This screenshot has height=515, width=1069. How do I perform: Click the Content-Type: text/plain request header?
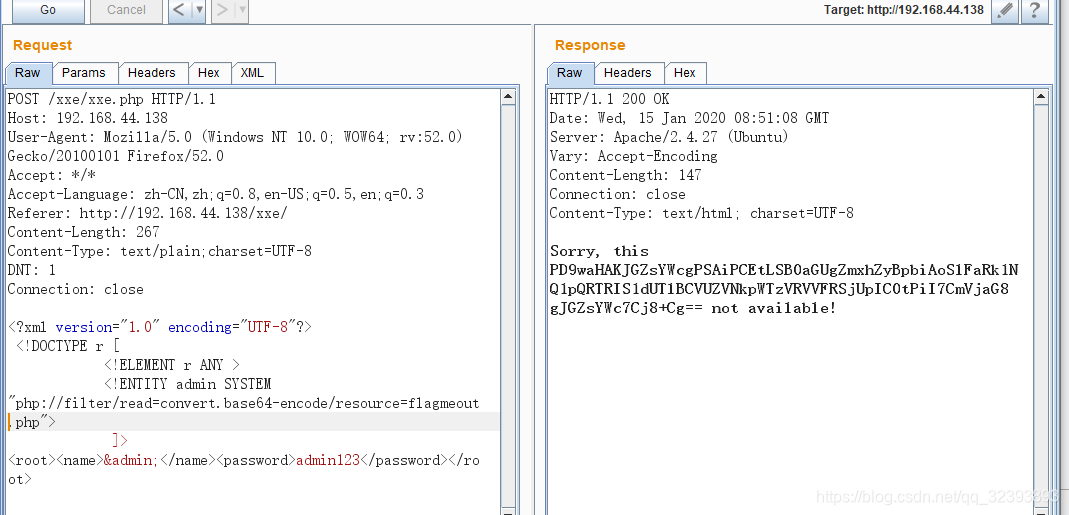pyautogui.click(x=160, y=252)
